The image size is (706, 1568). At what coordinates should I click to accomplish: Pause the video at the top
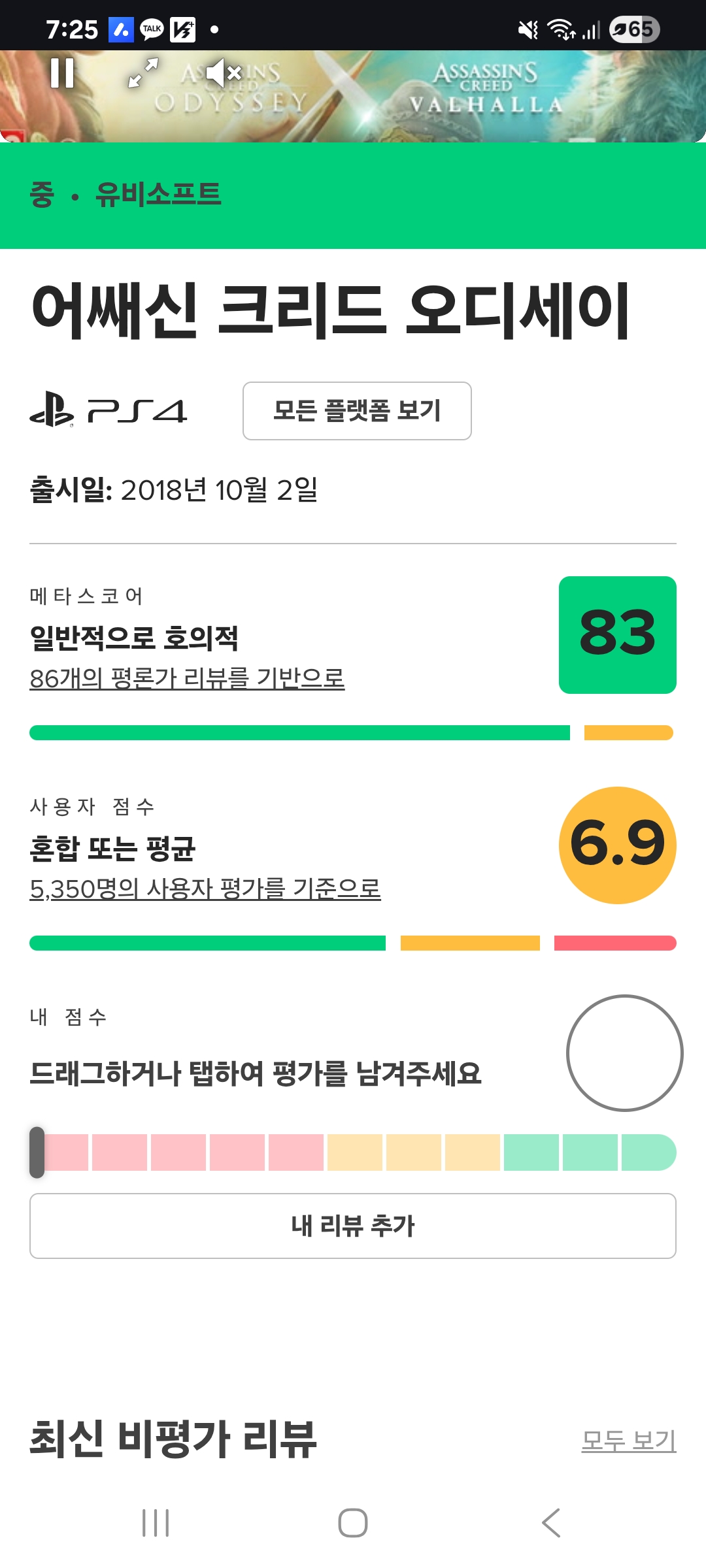point(62,73)
